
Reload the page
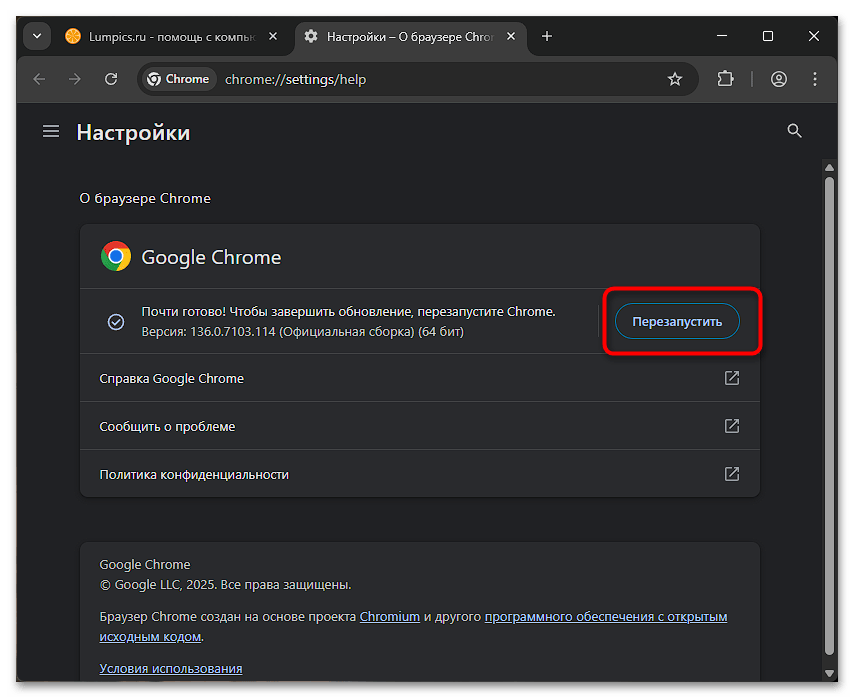(111, 79)
